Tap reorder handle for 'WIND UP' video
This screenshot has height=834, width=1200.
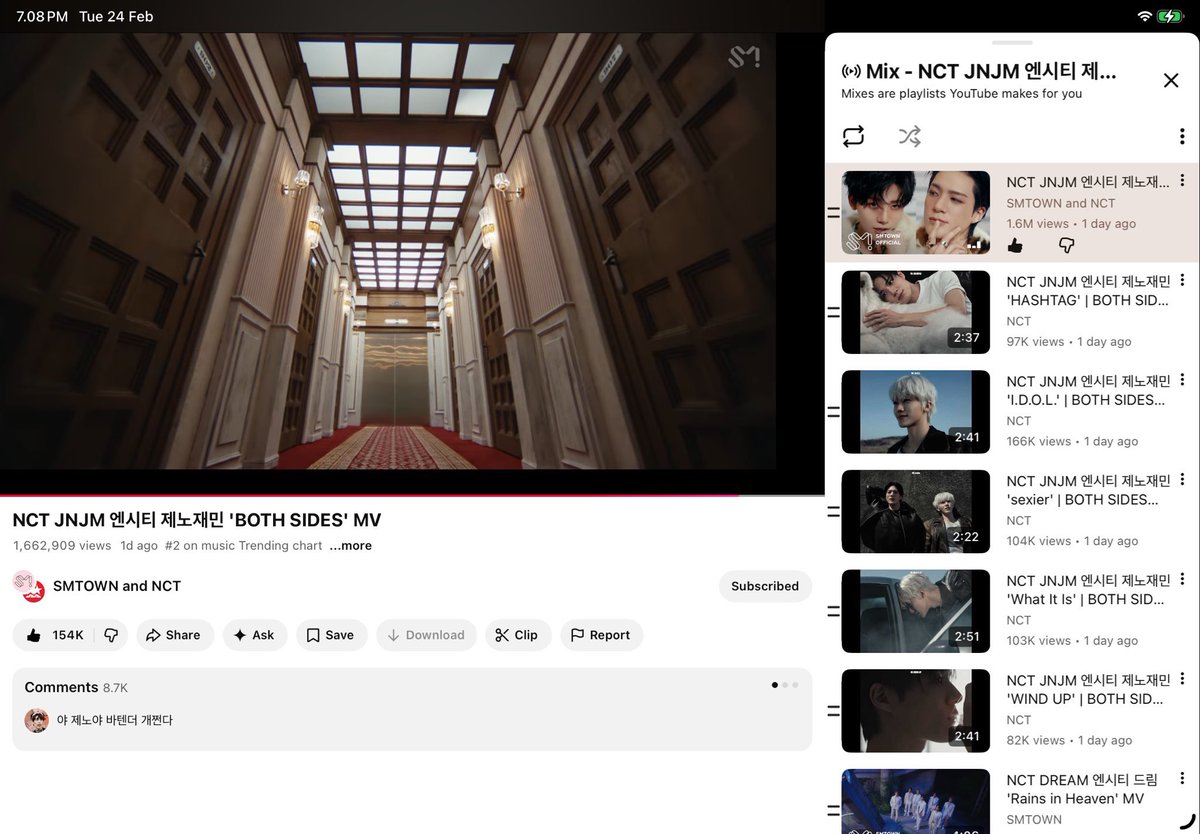833,711
